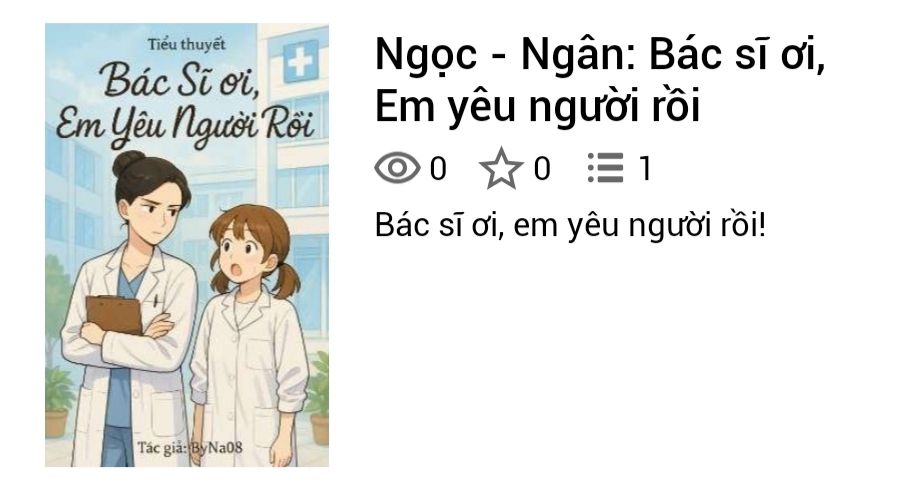The image size is (912, 503).
Task: Click the cursive Em Yêu Người Rồi line
Action: click(185, 125)
